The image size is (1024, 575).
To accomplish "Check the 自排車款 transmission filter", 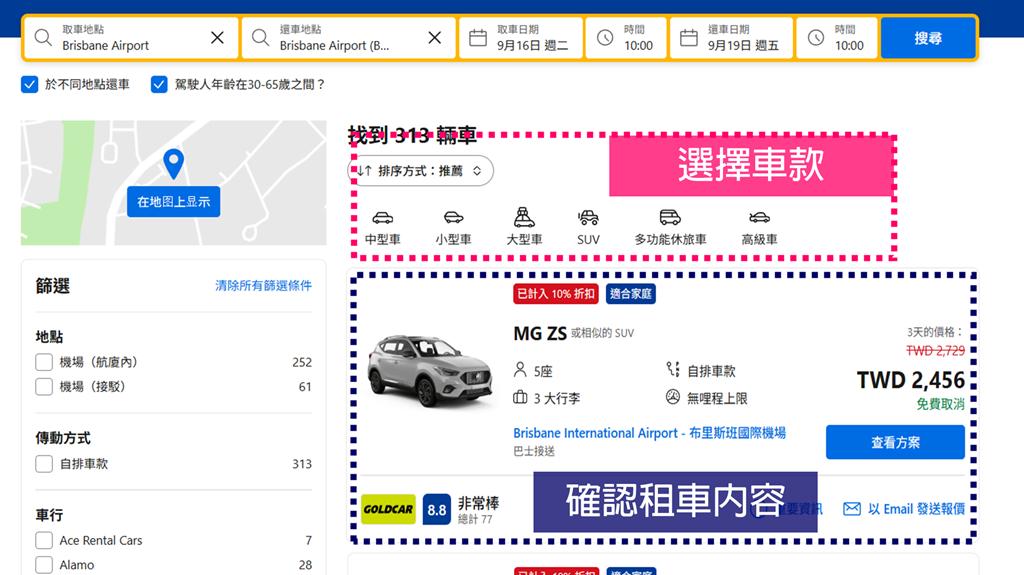I will [44, 464].
